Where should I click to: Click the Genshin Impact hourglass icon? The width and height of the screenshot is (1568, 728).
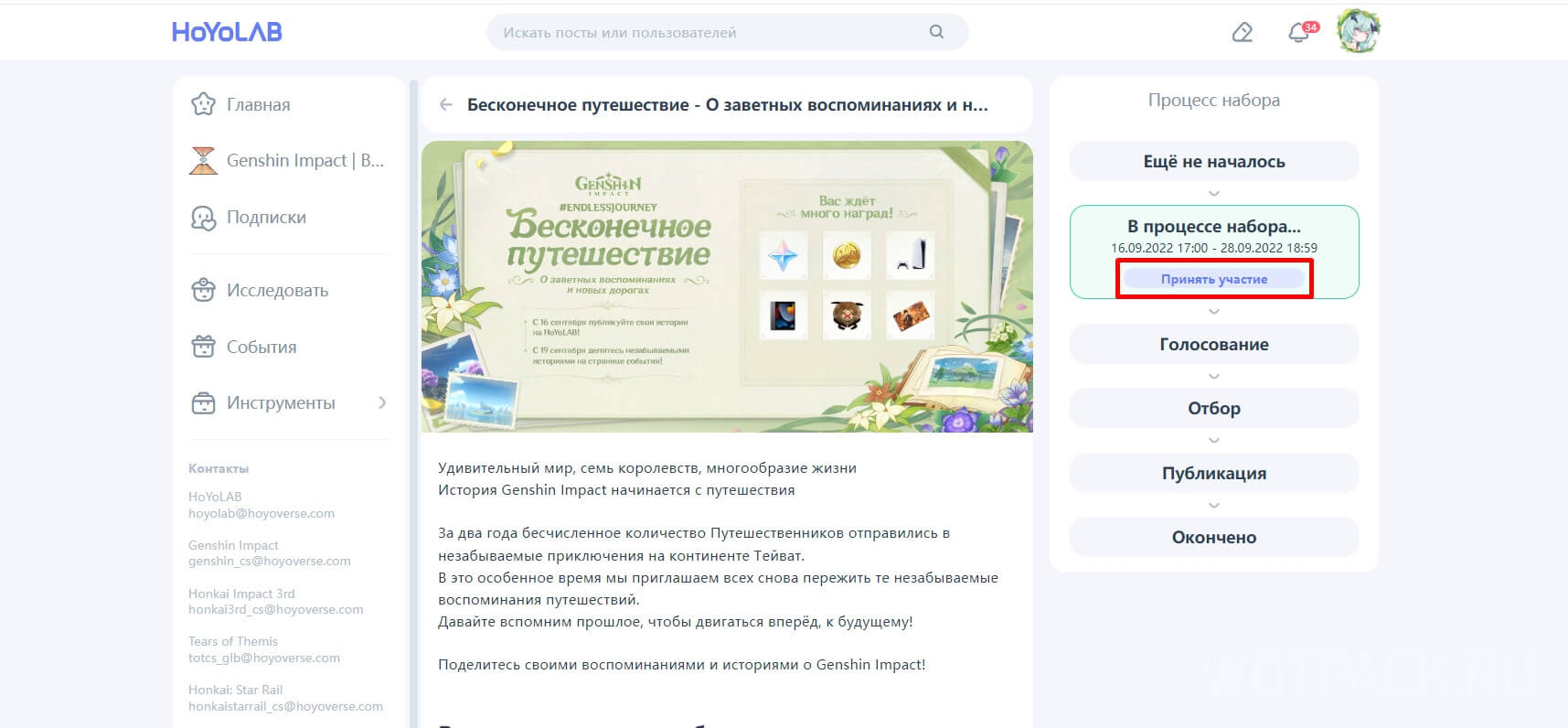point(203,161)
